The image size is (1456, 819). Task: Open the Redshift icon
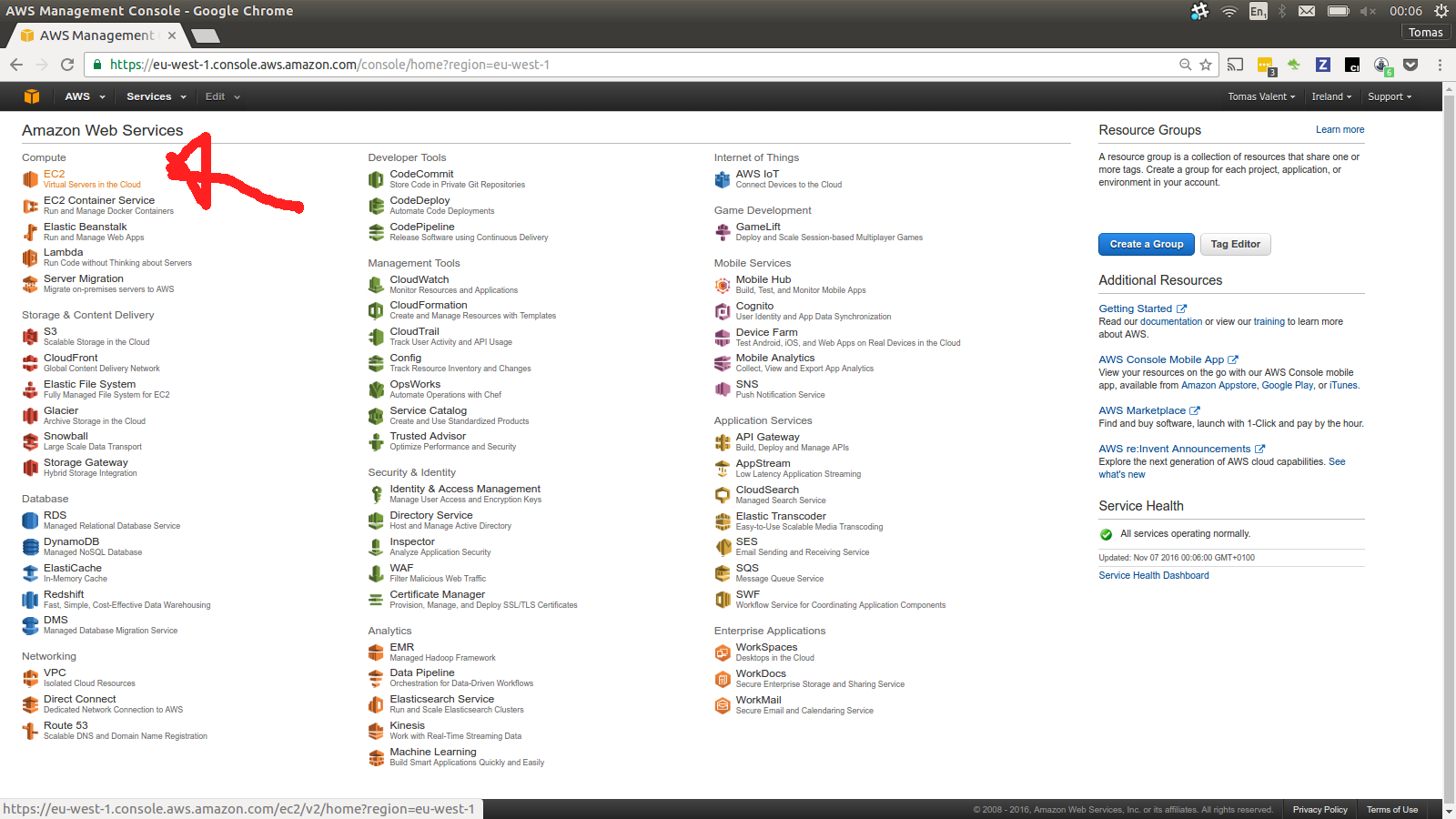pos(30,600)
